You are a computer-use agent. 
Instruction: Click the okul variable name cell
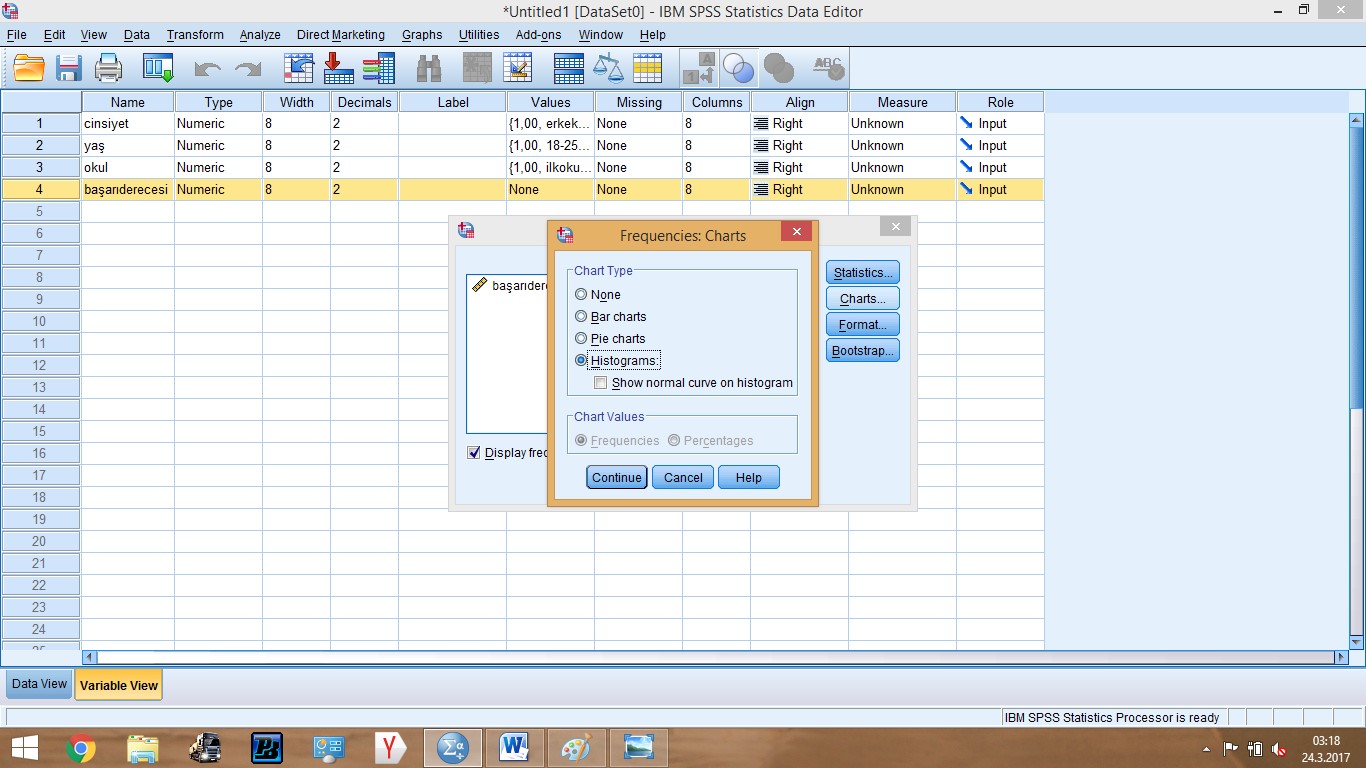click(128, 168)
